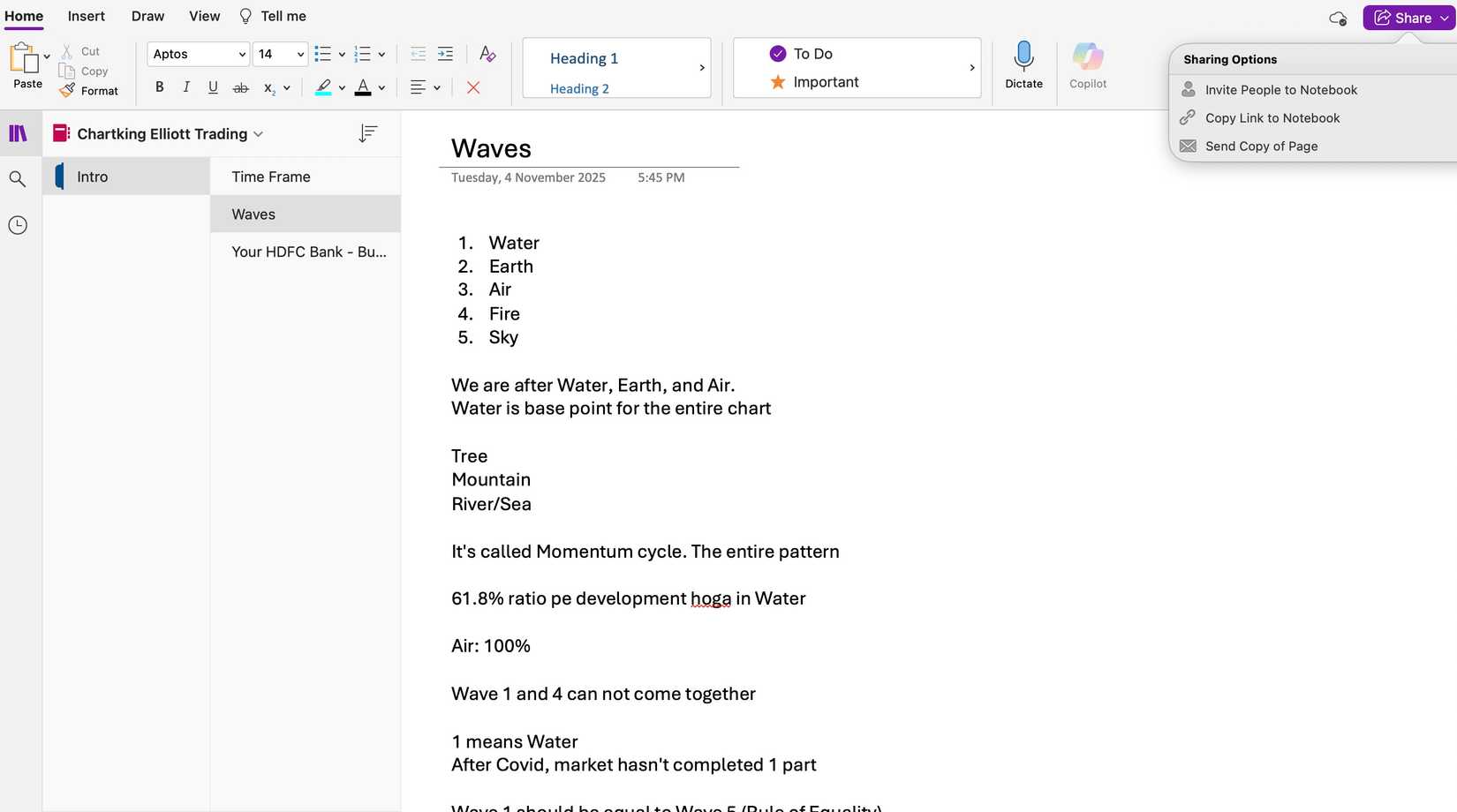Open search in the left sidebar
This screenshot has height=812, width=1457.
[18, 178]
